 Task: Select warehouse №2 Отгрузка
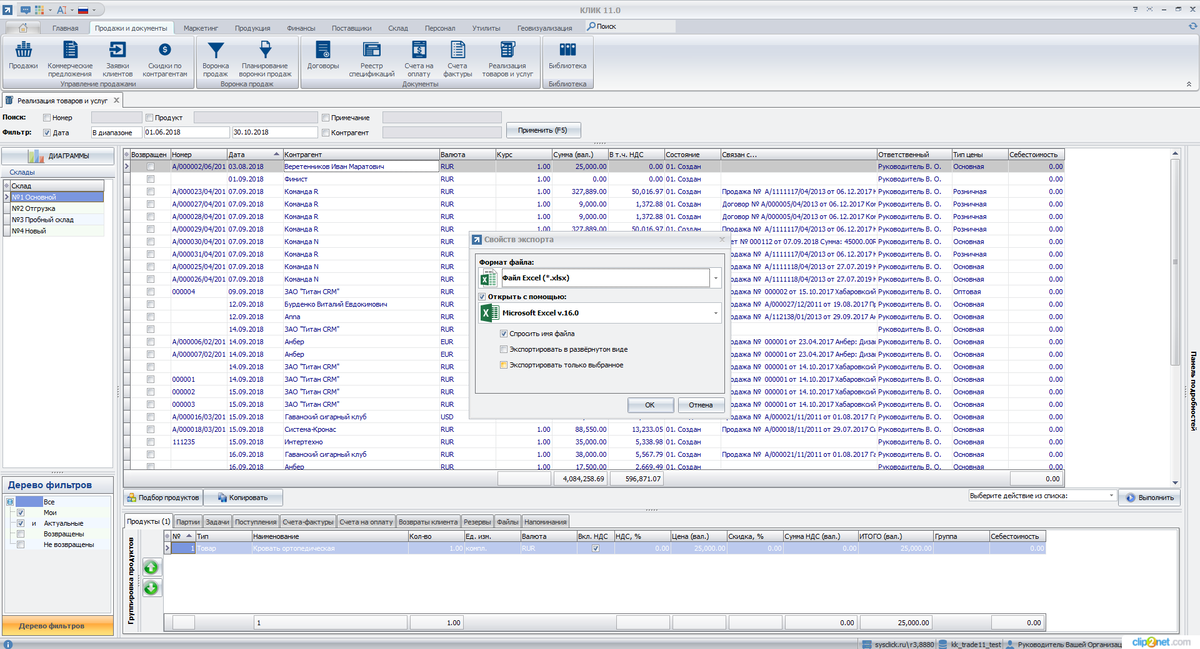click(56, 208)
